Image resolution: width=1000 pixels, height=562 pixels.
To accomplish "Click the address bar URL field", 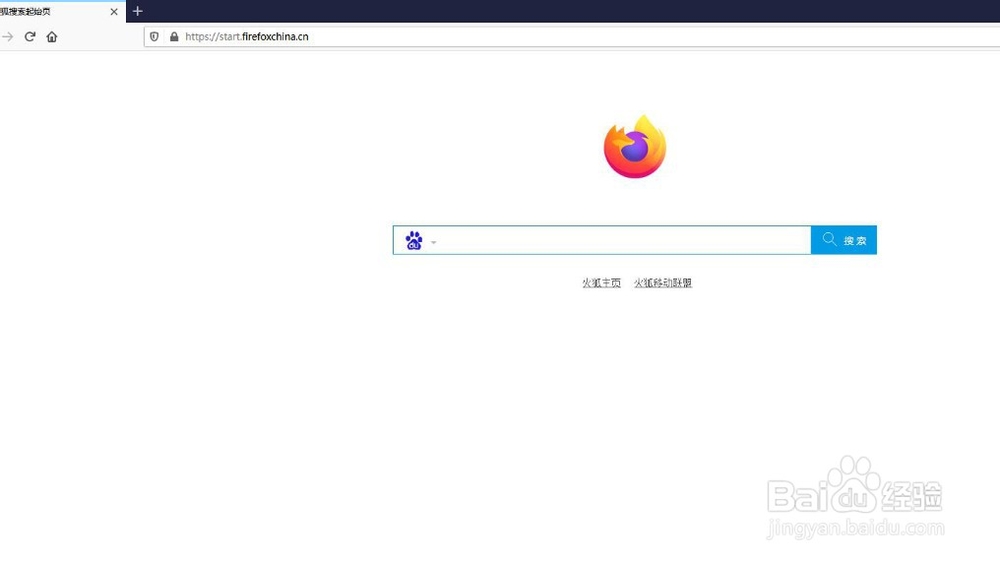I will (x=574, y=37).
